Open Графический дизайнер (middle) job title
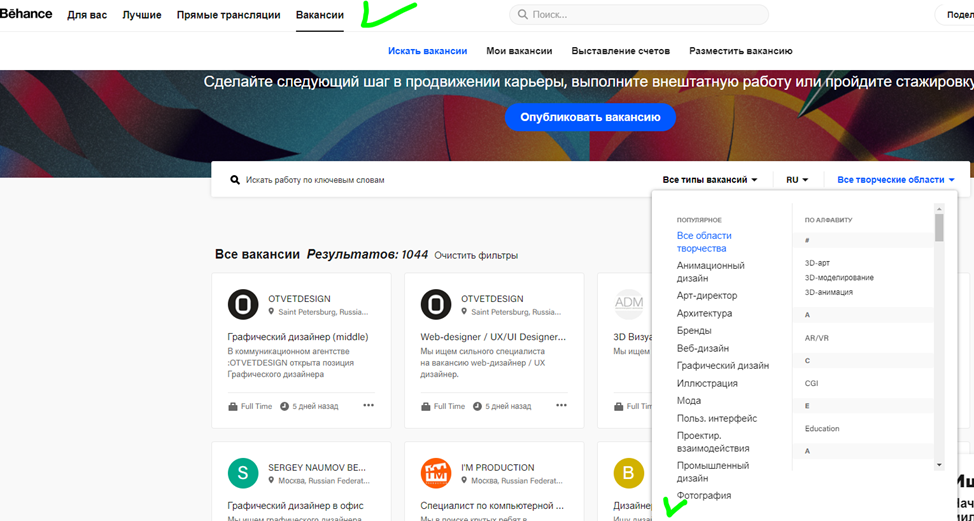974x521 pixels. [x=298, y=337]
